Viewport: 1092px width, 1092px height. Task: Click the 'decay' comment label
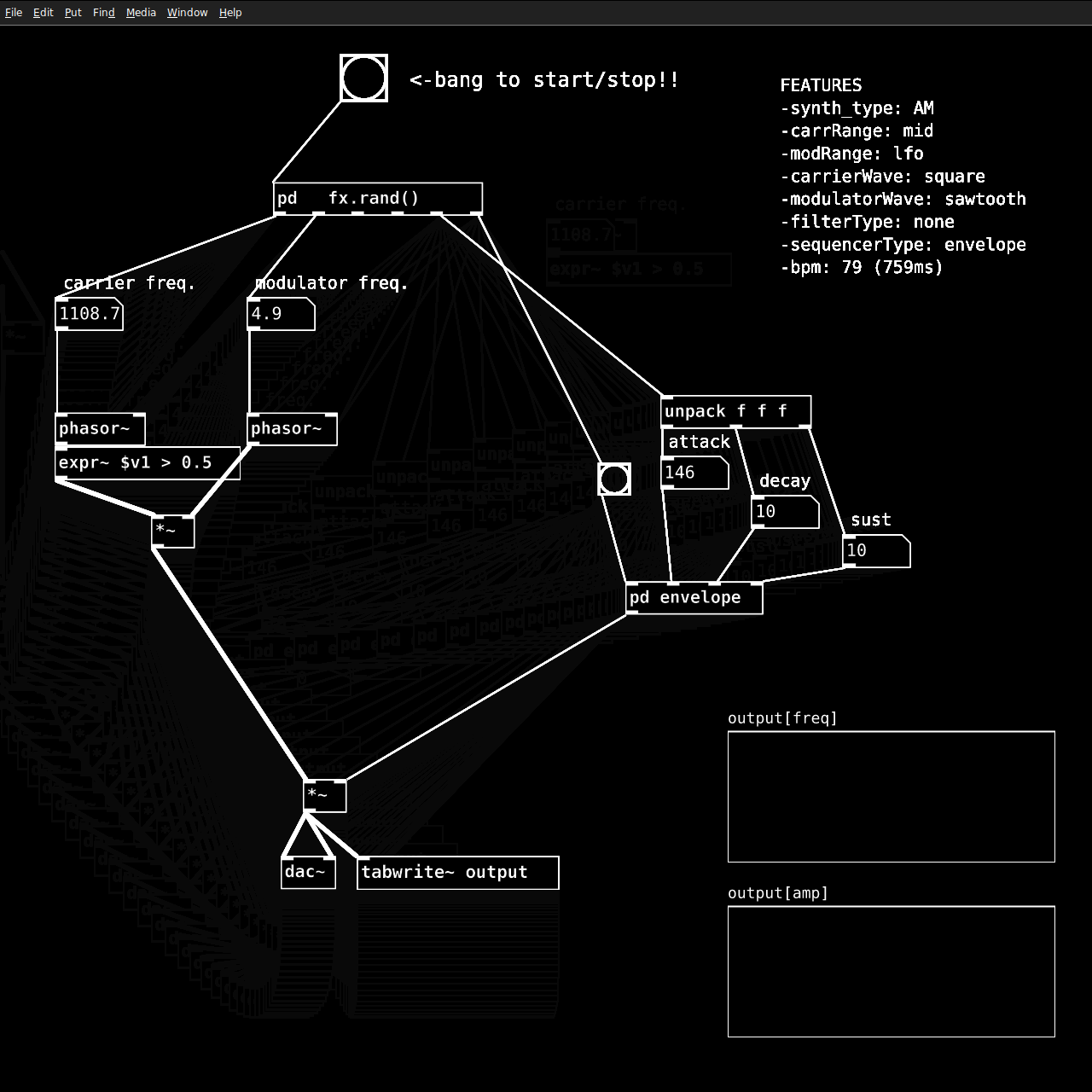(785, 481)
